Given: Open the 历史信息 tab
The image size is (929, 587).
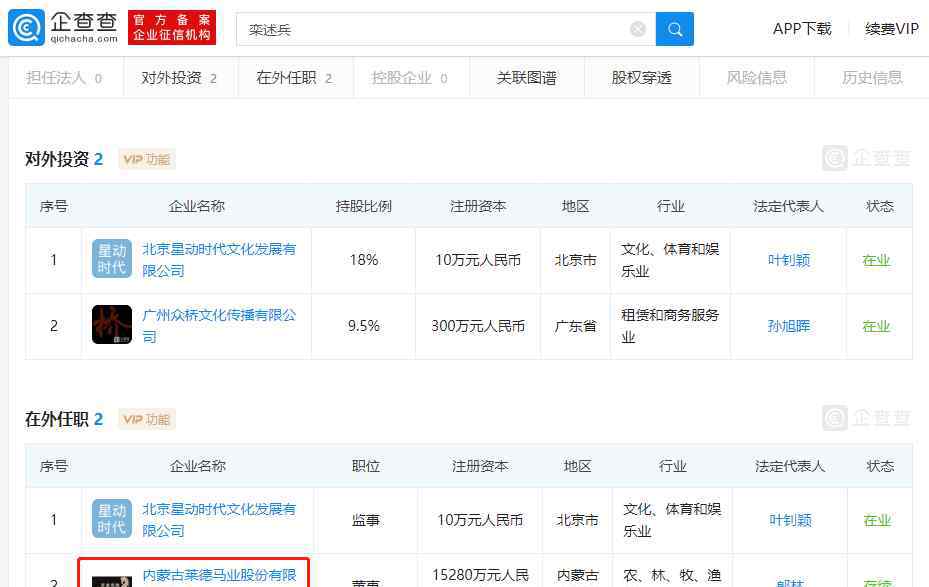Looking at the screenshot, I should tap(872, 78).
